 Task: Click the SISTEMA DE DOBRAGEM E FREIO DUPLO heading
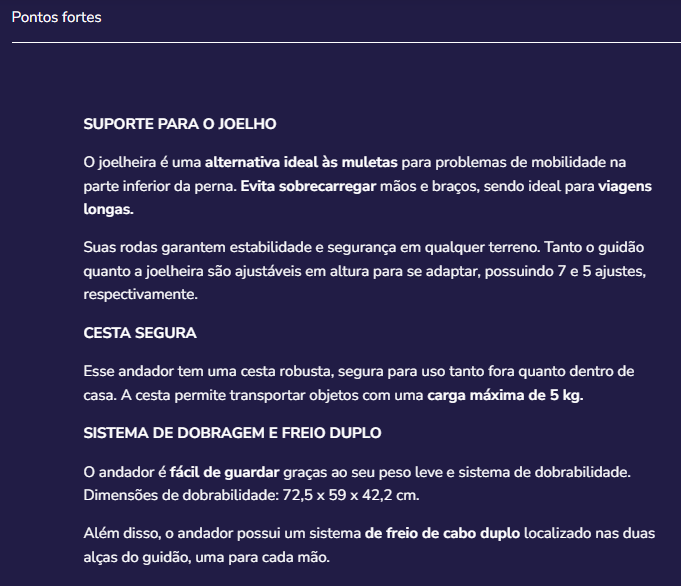tap(232, 433)
